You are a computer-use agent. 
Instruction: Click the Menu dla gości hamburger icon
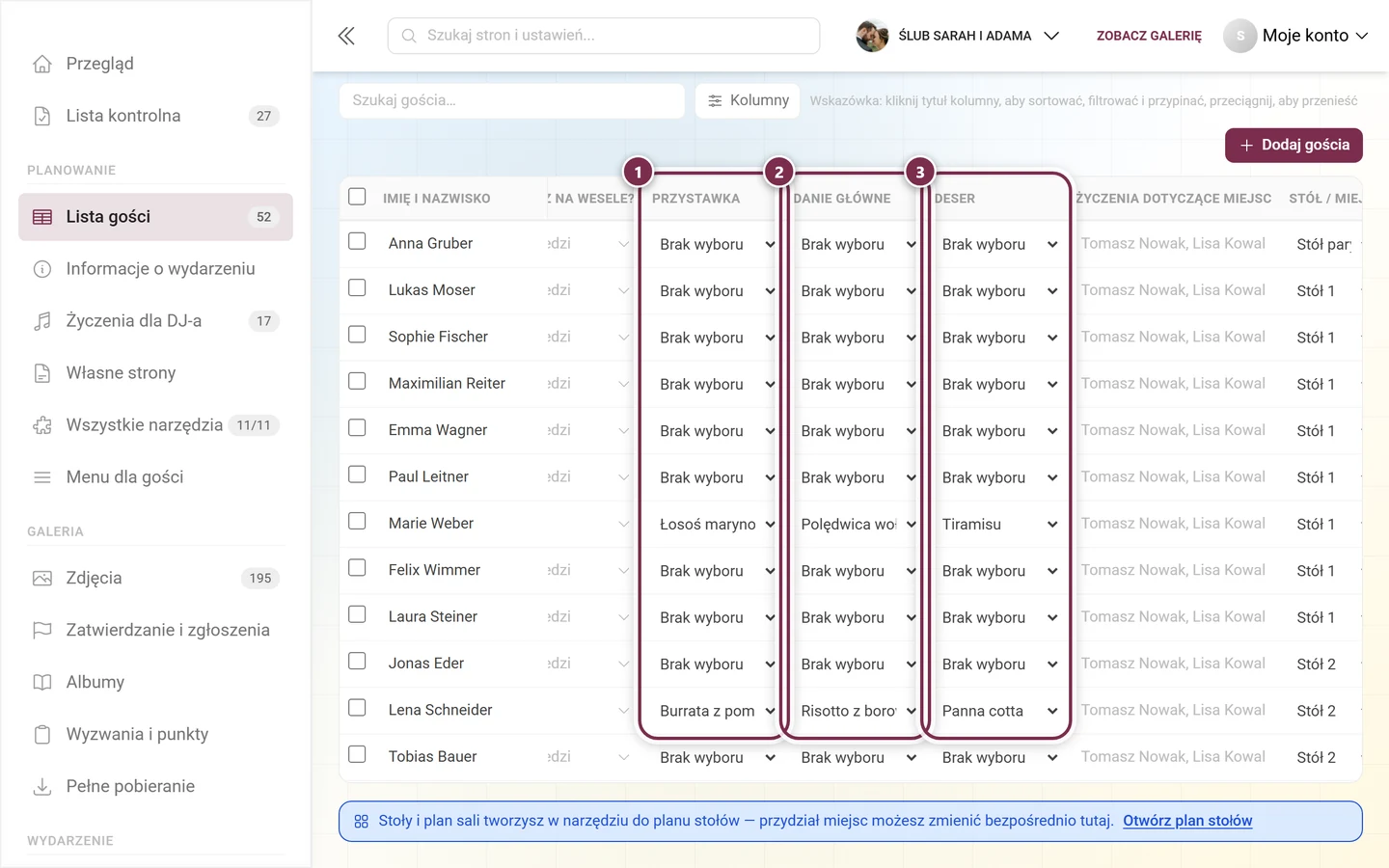tap(42, 477)
